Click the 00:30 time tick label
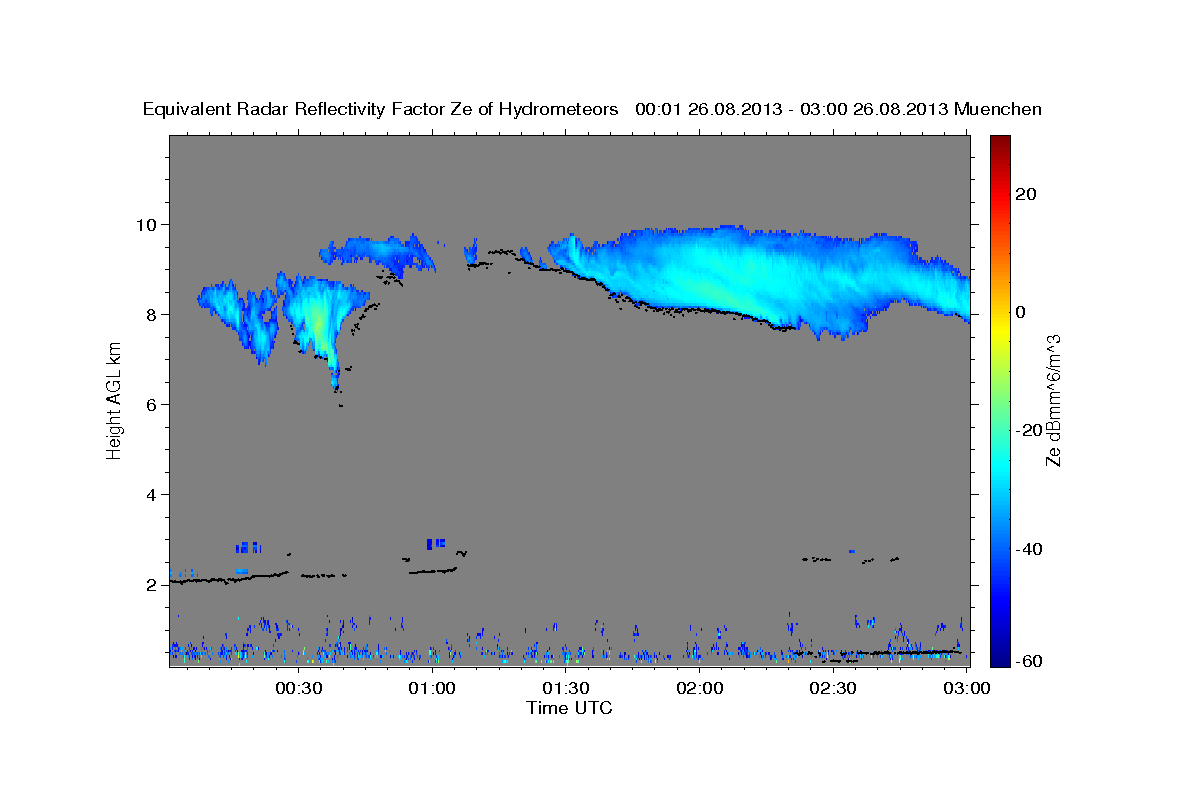Viewport: 1200px width, 800px height. coord(298,688)
